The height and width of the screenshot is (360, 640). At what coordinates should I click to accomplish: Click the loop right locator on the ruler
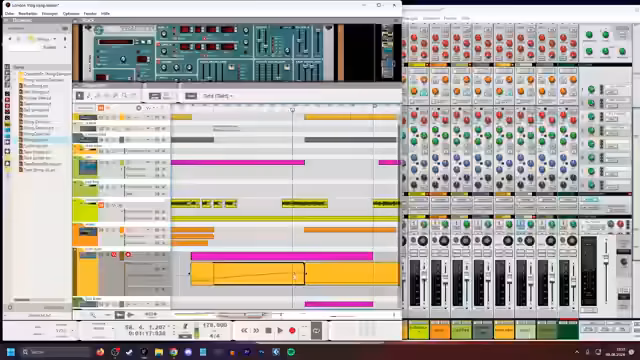click(x=375, y=107)
